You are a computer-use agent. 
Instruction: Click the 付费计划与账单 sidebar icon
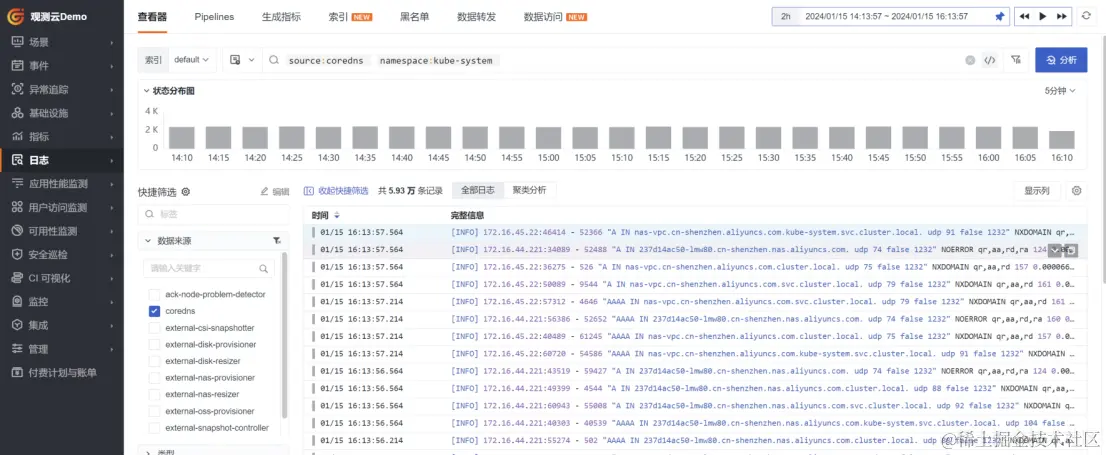coord(18,372)
